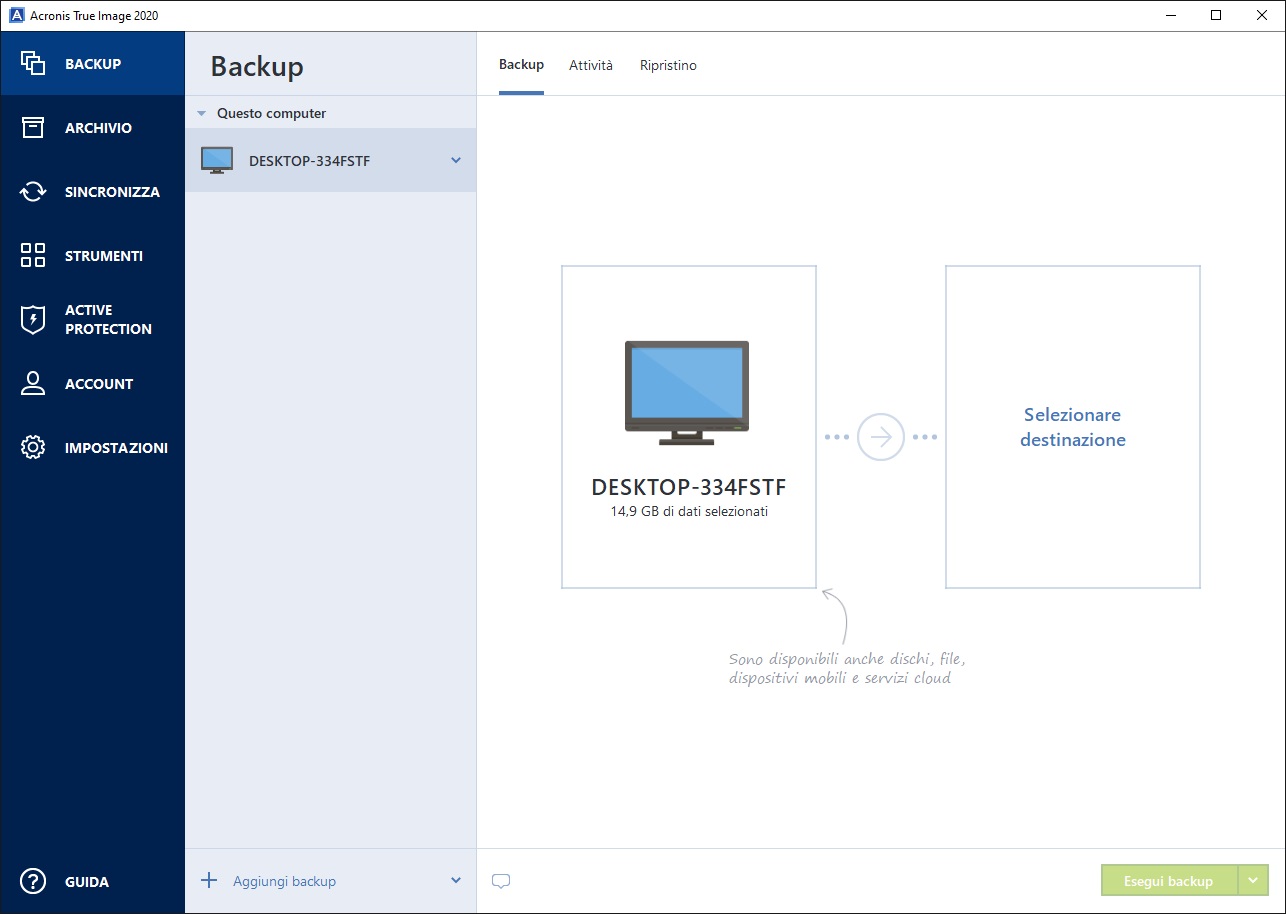
Task: Open the Archivio box icon
Action: tap(33, 127)
